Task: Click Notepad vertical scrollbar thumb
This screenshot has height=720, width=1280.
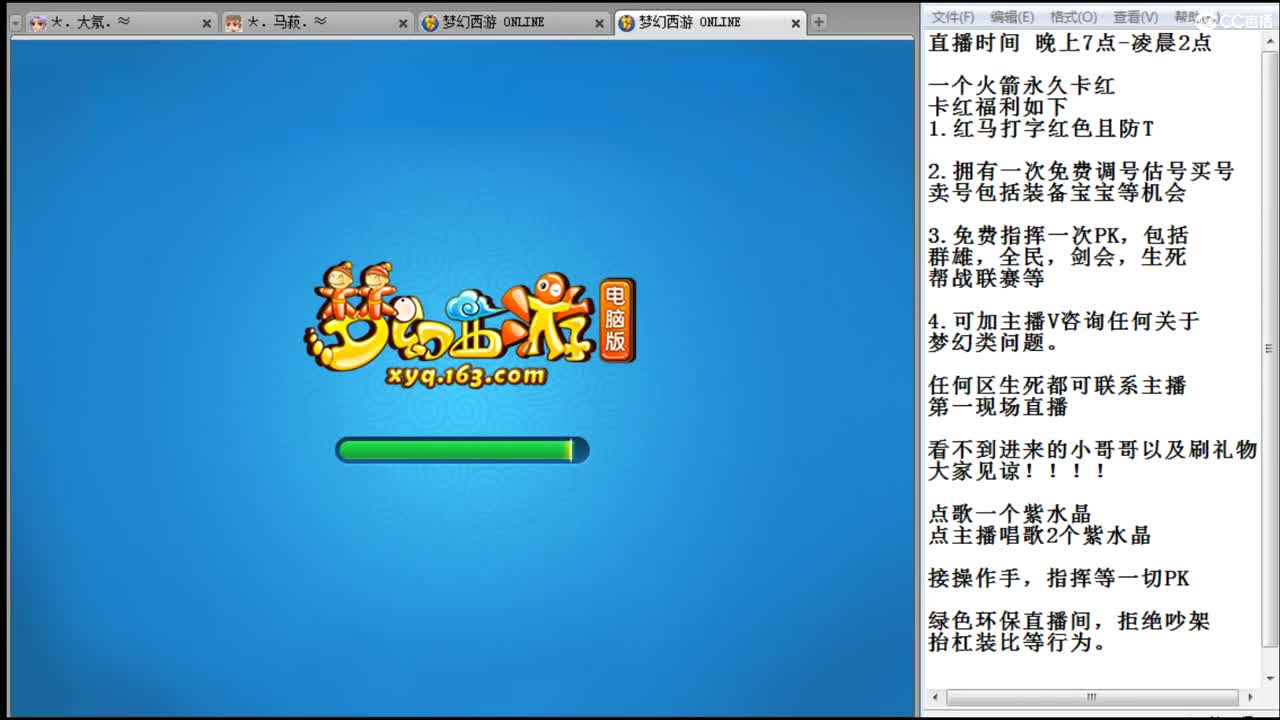Action: click(x=1269, y=349)
